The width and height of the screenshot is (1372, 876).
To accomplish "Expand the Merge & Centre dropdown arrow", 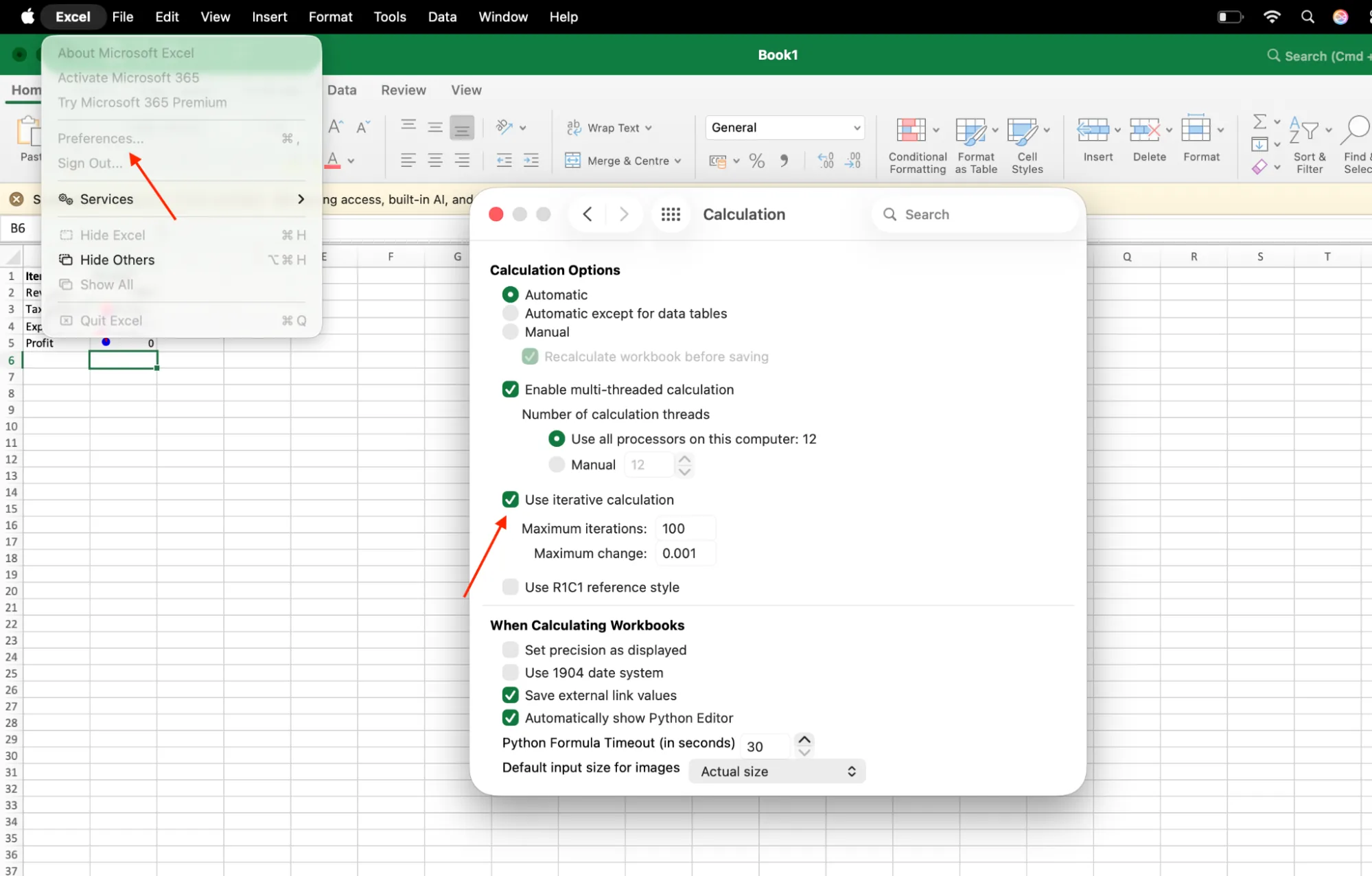I will pyautogui.click(x=677, y=161).
